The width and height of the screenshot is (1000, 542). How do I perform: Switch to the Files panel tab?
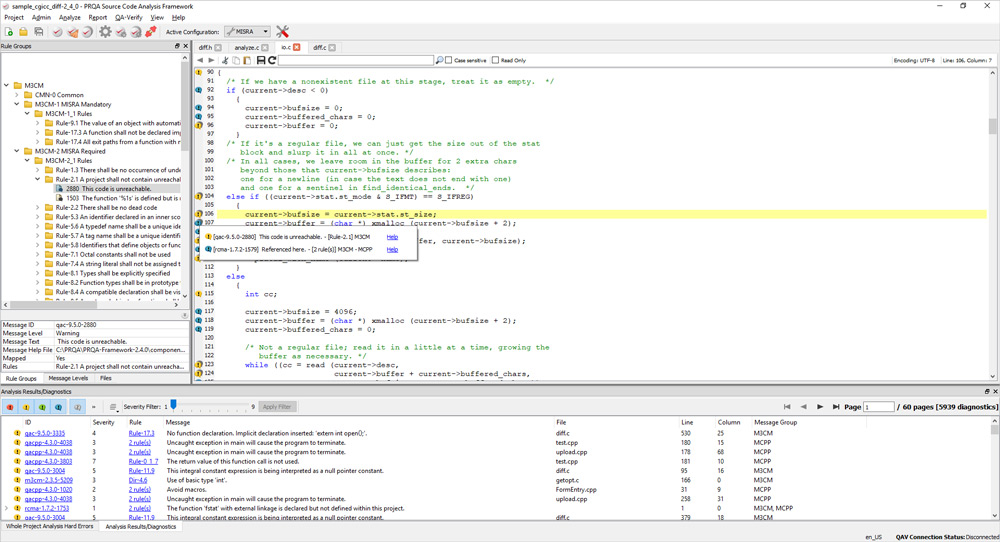coord(106,379)
